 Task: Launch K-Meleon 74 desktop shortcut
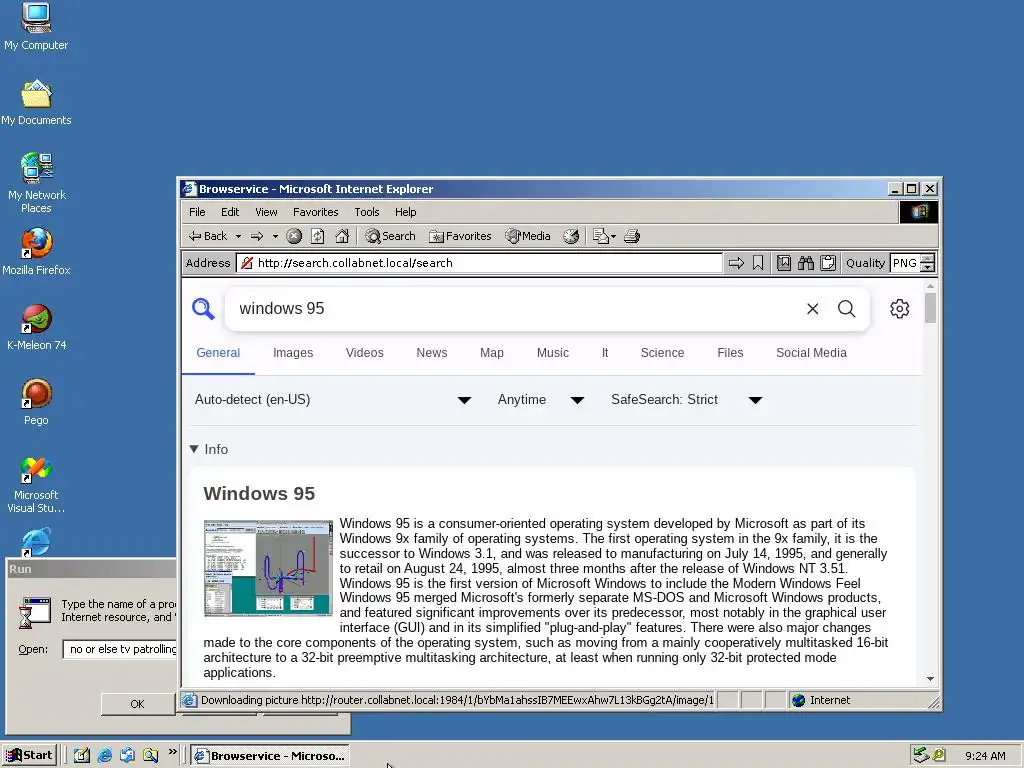(36, 327)
